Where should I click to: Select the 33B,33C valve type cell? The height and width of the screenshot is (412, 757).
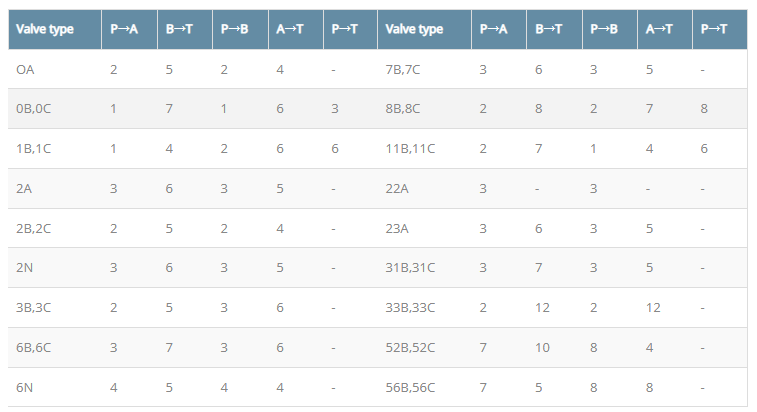tap(411, 307)
